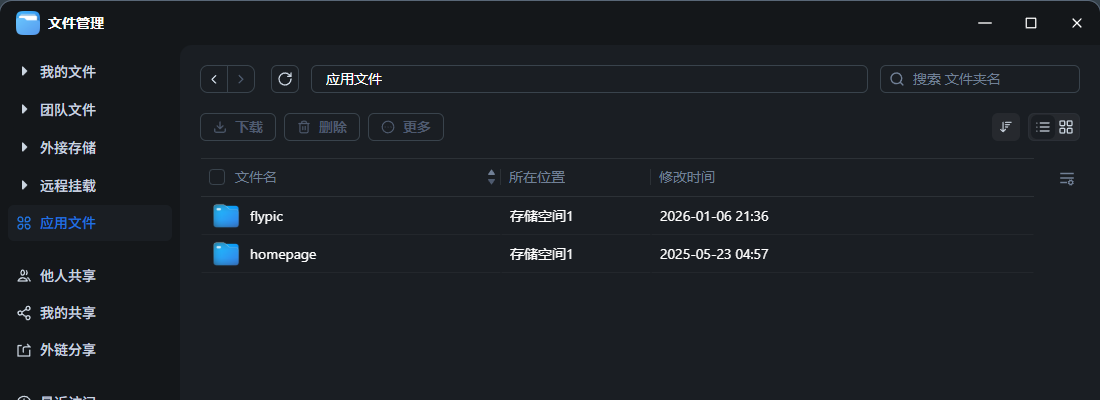The width and height of the screenshot is (1100, 400).
Task: Expand the 我的文件 tree arrow
Action: tap(24, 72)
